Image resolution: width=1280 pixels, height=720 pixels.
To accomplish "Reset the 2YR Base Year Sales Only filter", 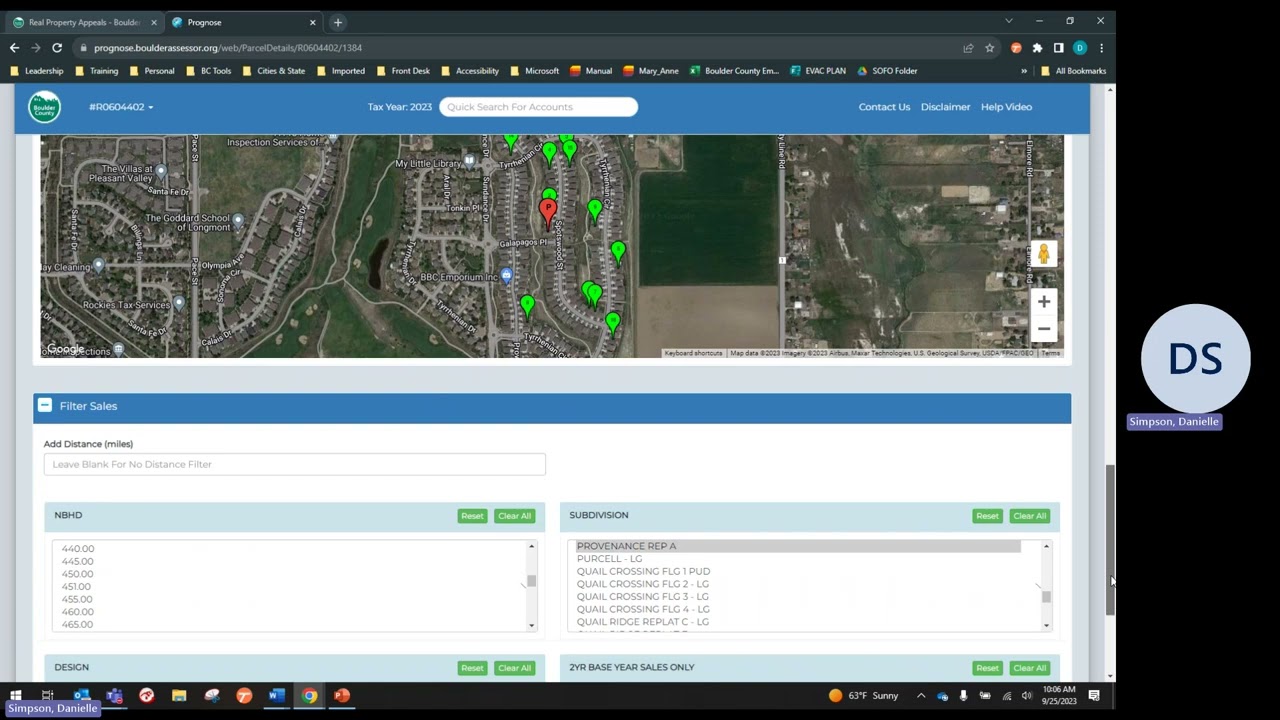I will coord(987,668).
